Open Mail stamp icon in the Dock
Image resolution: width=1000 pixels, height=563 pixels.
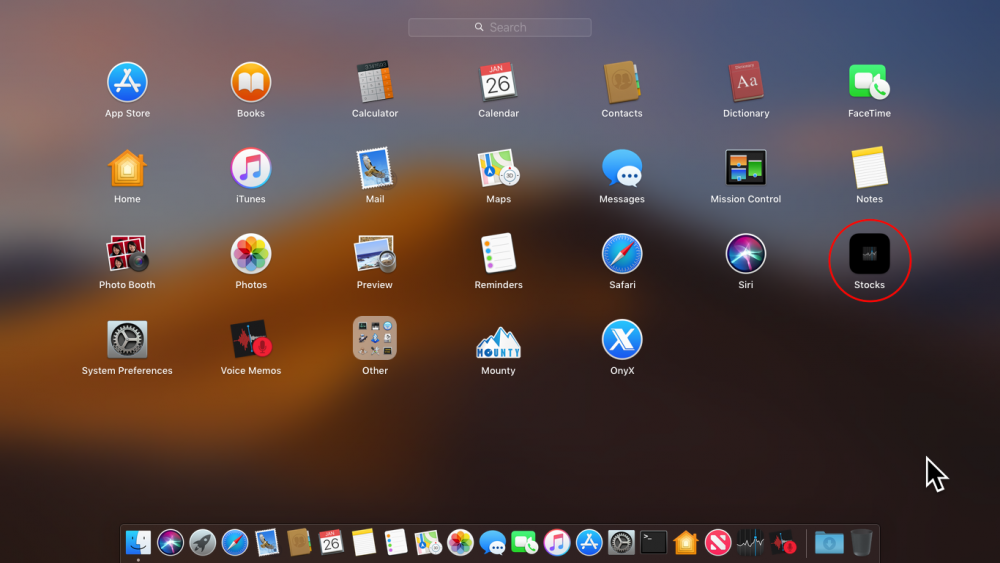pos(267,543)
